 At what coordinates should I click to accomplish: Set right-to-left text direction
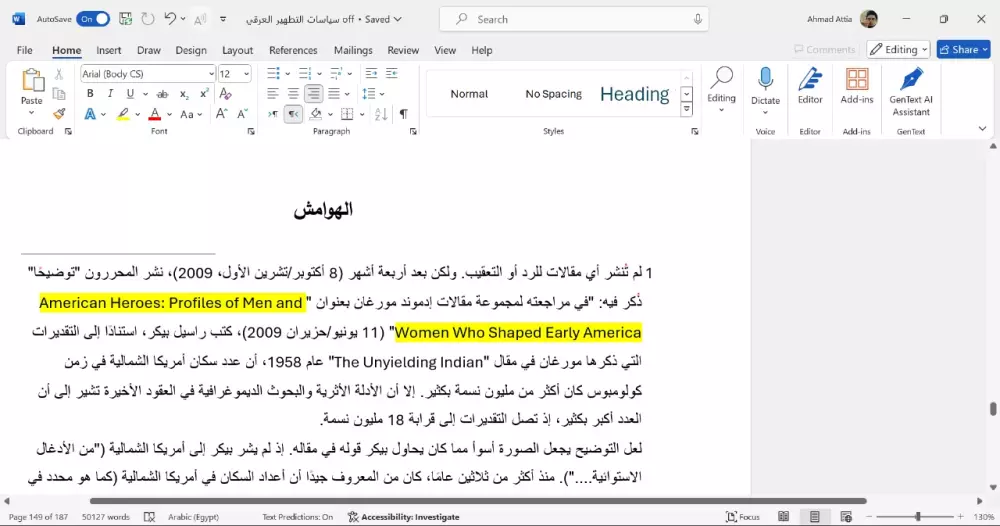(293, 114)
